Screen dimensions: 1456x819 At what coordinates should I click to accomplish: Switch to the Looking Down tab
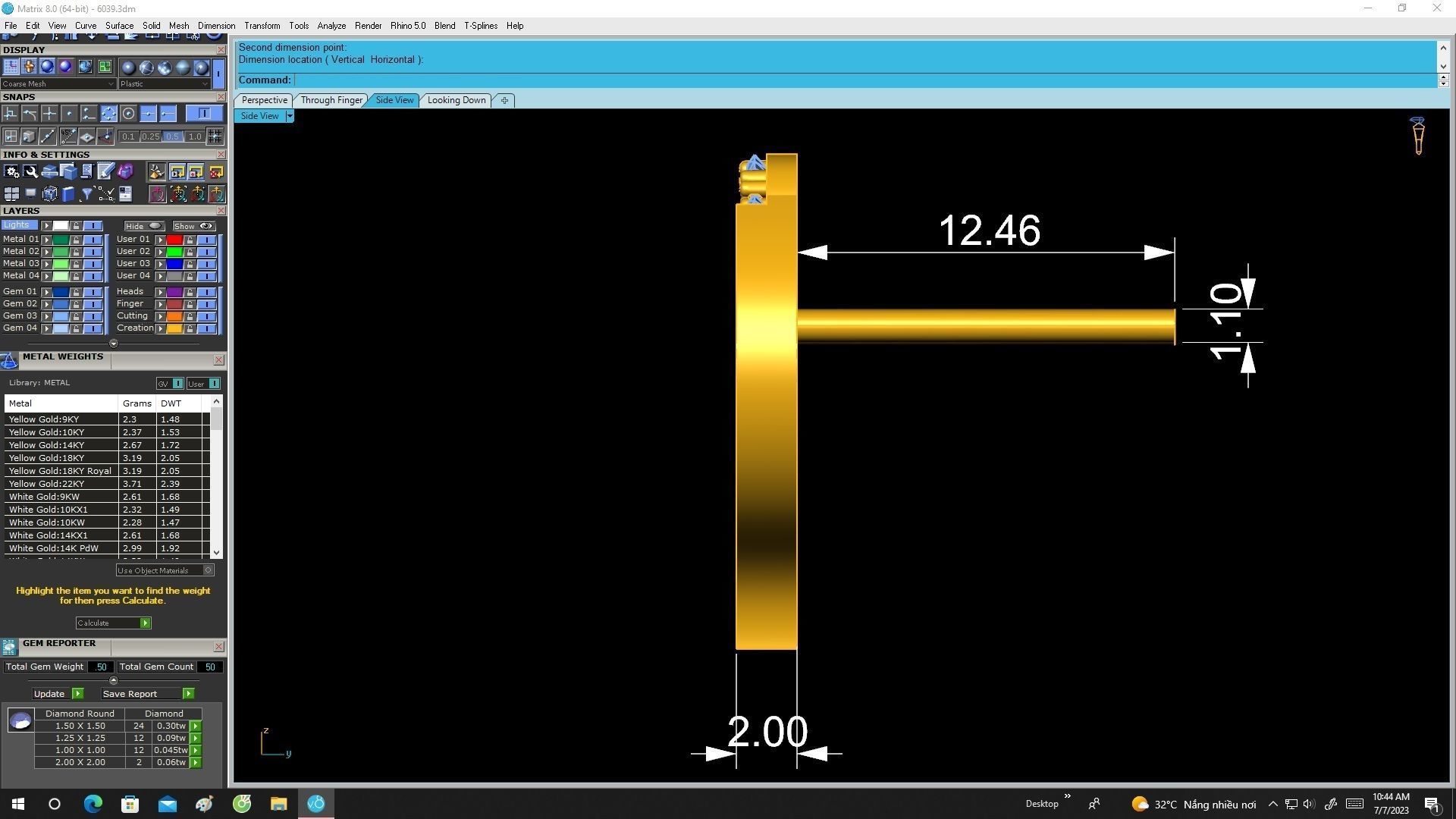pos(456,100)
